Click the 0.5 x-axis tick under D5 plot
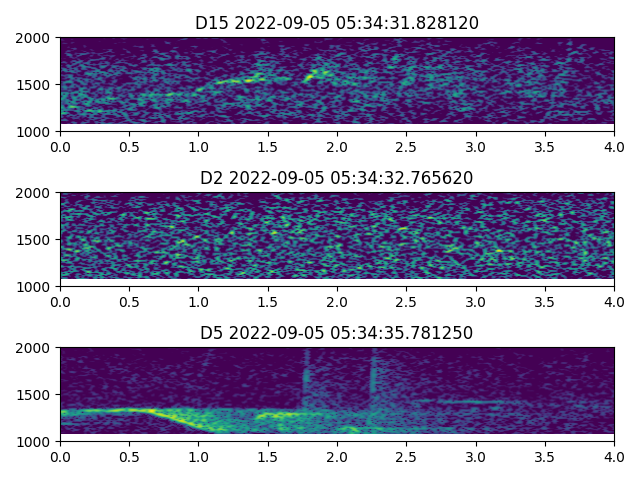Screen dimensions: 640x480 [129, 457]
